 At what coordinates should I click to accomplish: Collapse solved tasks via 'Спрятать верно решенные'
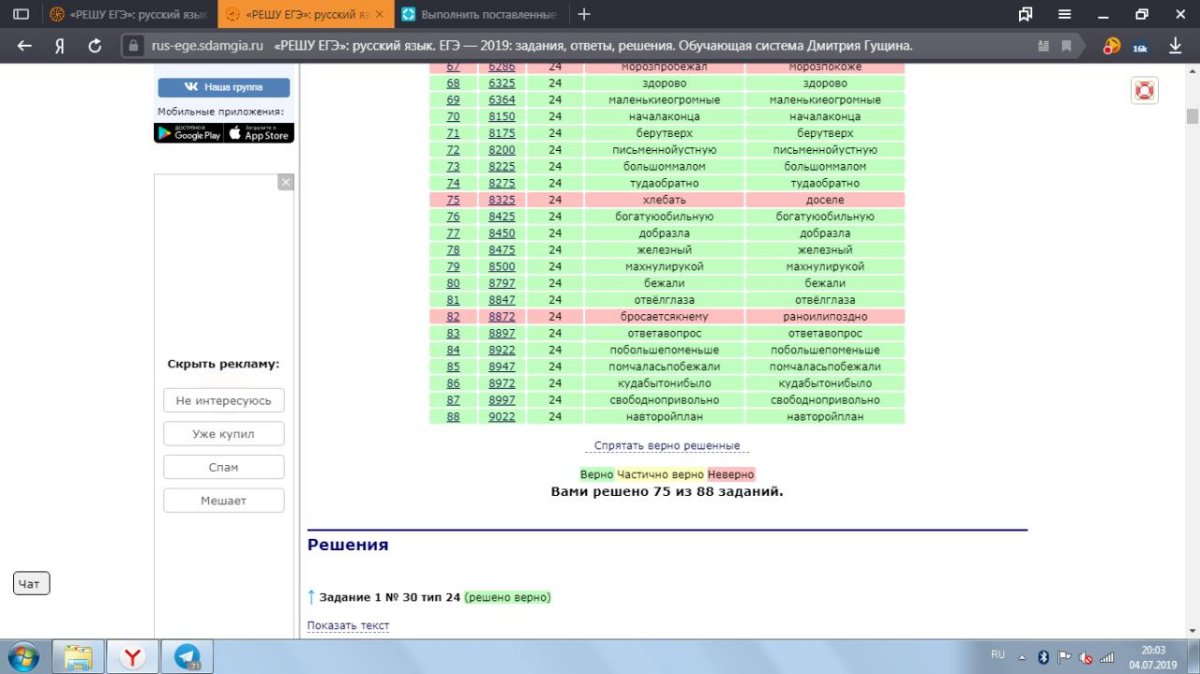pyautogui.click(x=667, y=446)
